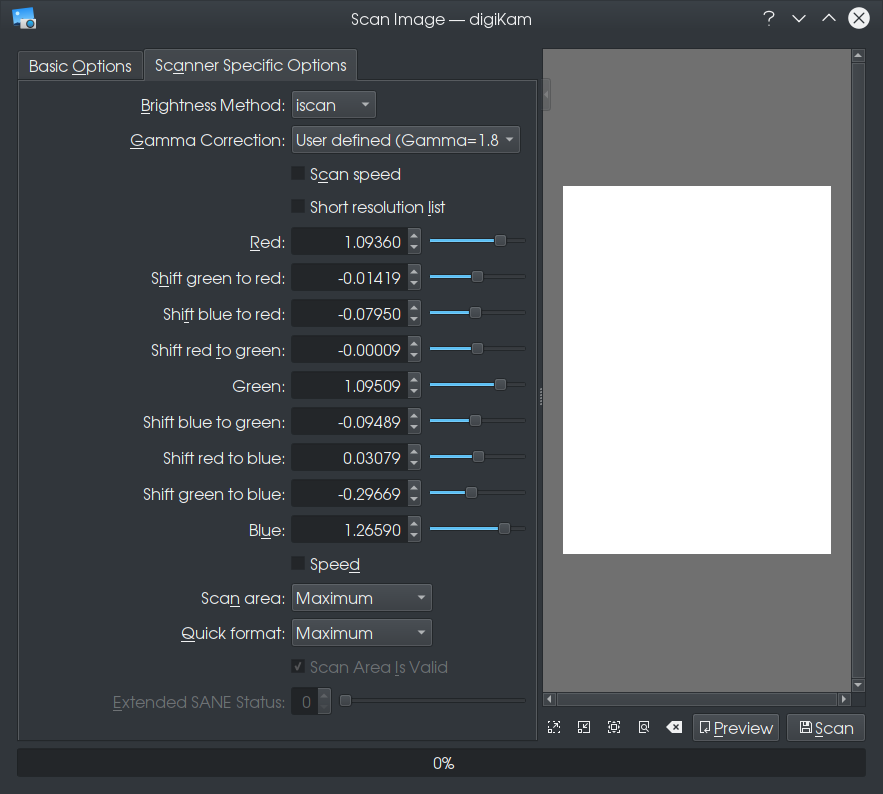Click the white scan preview page
Screen dimensions: 883x794
coord(697,369)
